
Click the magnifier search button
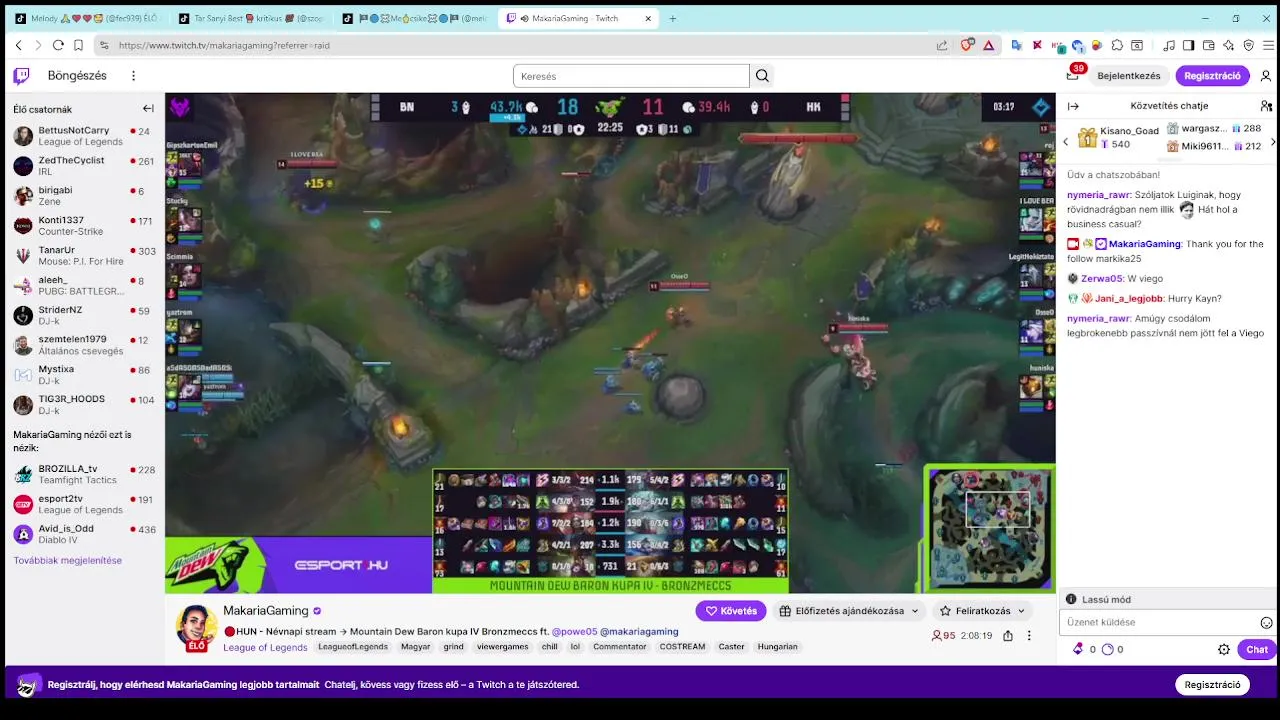(762, 76)
